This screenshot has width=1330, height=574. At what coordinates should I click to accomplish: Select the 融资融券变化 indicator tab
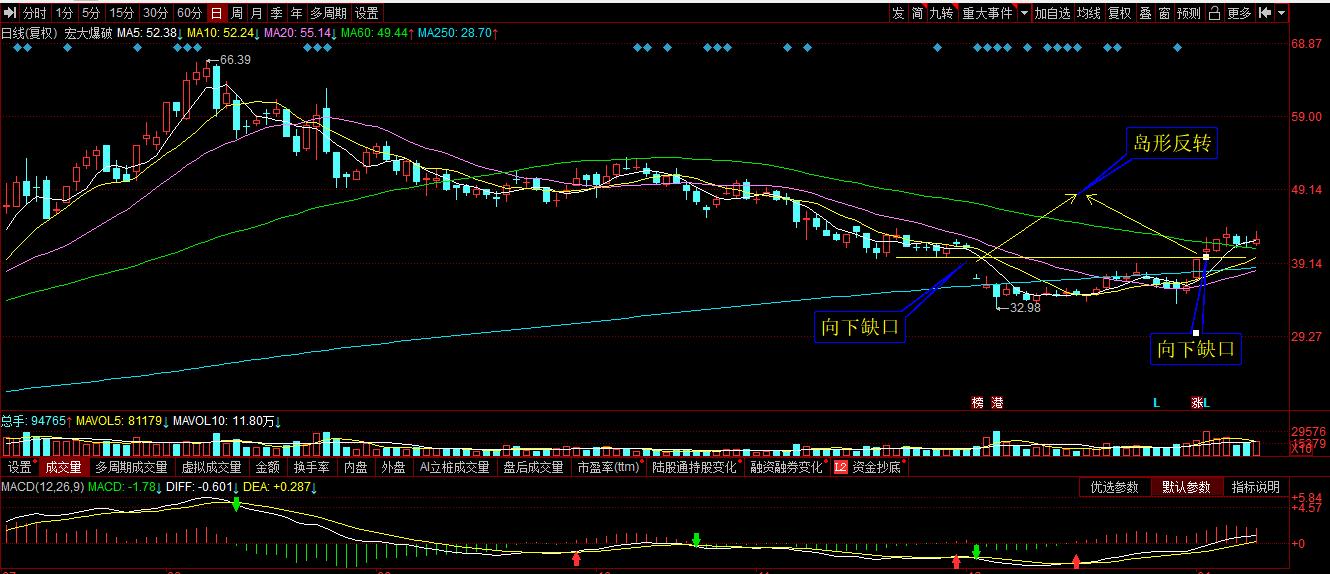tap(787, 467)
